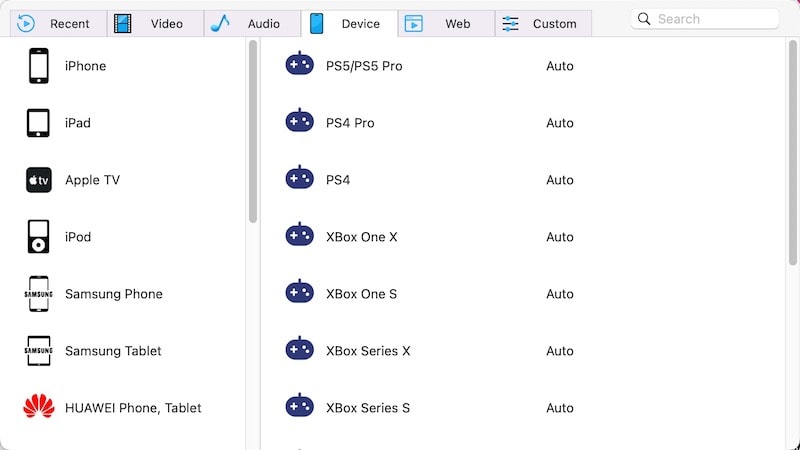This screenshot has height=450, width=800.
Task: Click Auto in the PS4 Pro row
Action: coord(560,123)
